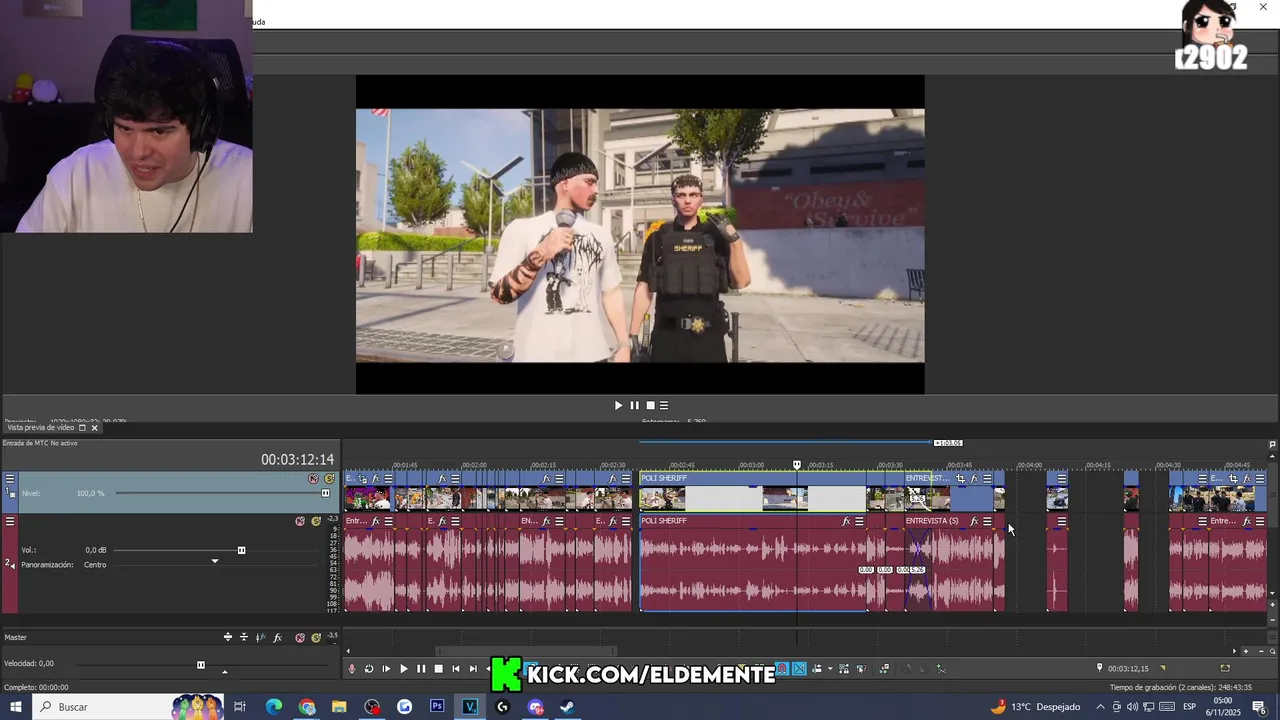Click lock envelopes to events icon
Screen dimensions: 1280x720
click(x=844, y=669)
